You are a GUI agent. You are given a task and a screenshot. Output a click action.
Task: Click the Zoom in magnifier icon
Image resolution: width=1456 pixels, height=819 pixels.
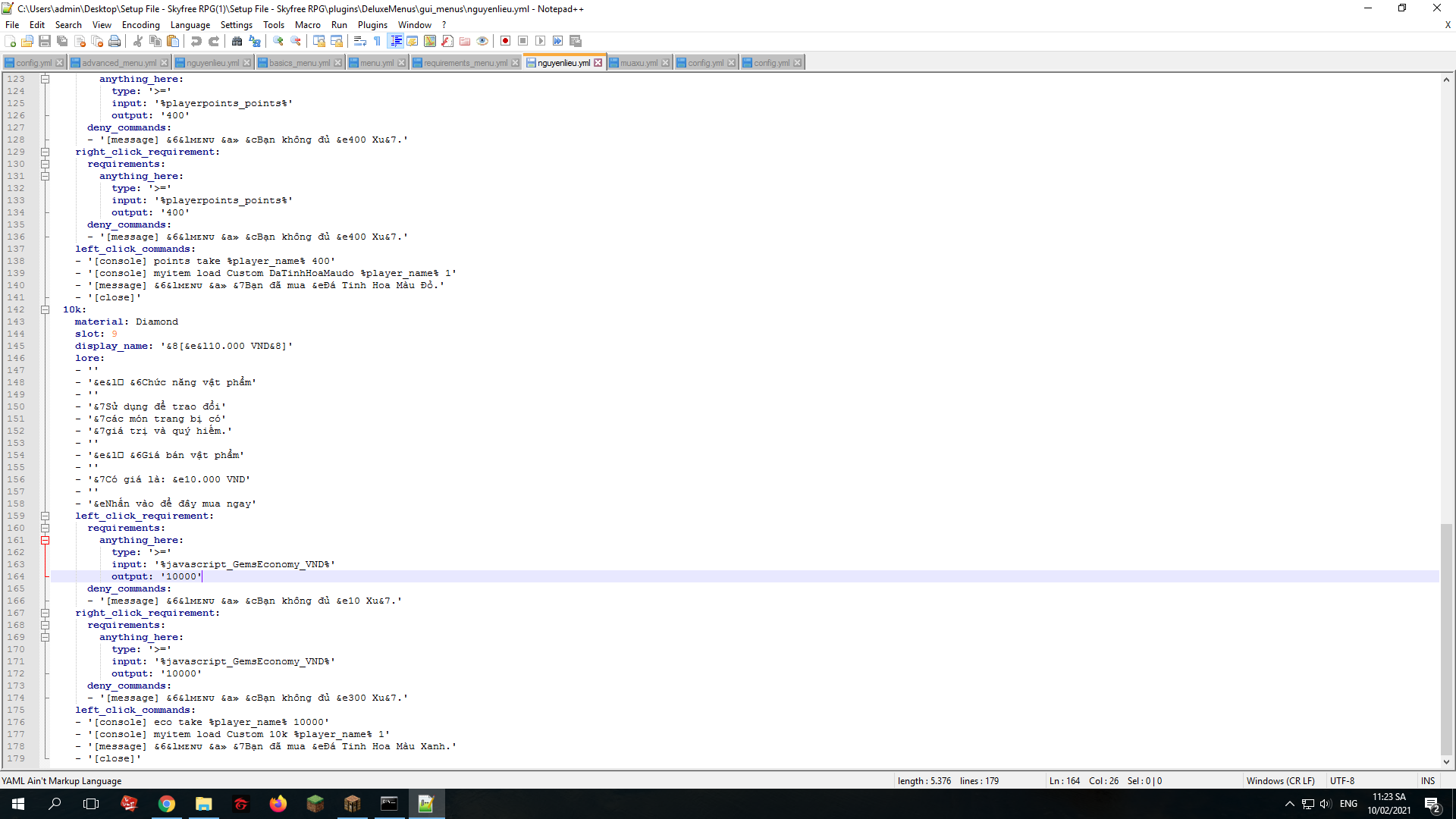[x=278, y=41]
